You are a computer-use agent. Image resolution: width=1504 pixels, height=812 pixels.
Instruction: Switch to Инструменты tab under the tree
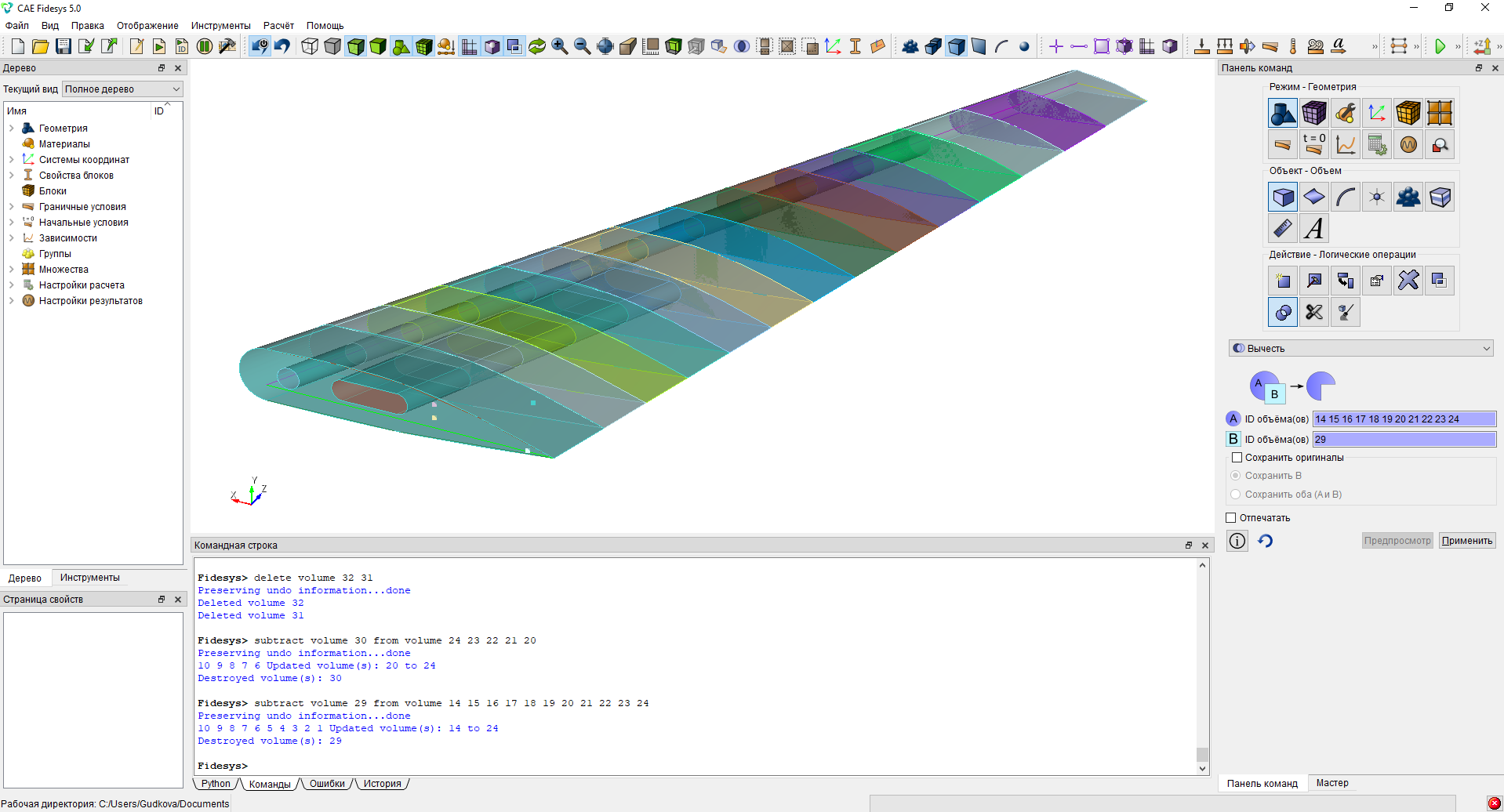90,578
